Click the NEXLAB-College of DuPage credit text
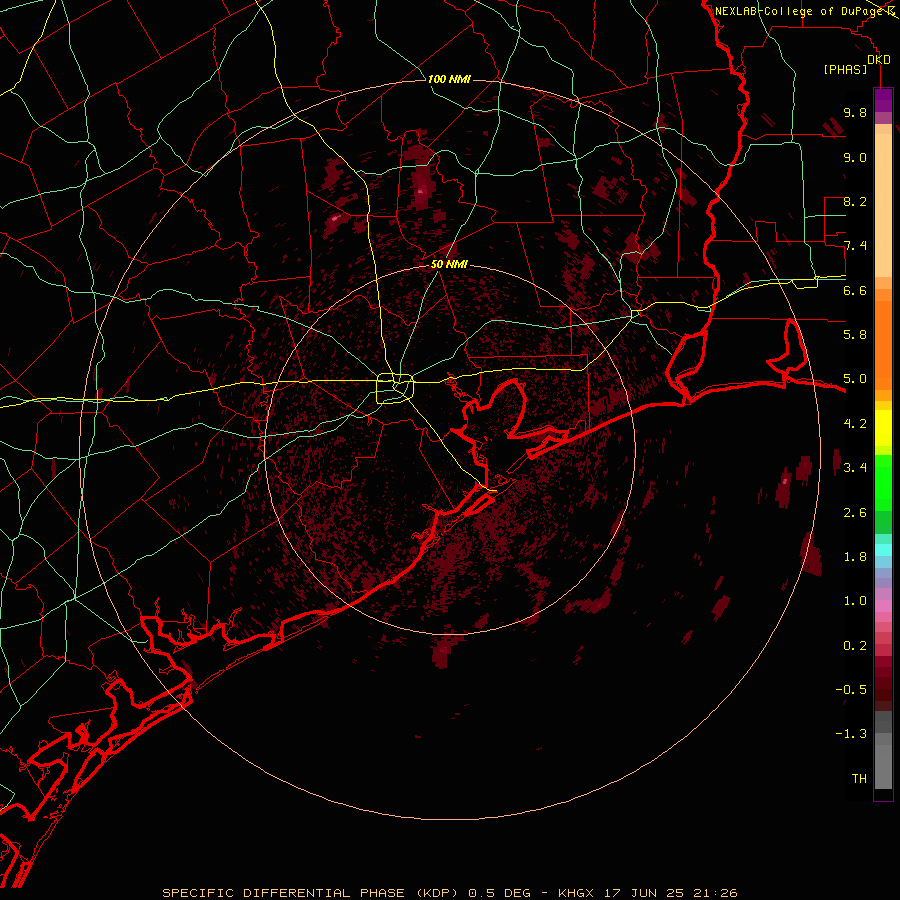Viewport: 900px width, 900px height. coord(799,11)
